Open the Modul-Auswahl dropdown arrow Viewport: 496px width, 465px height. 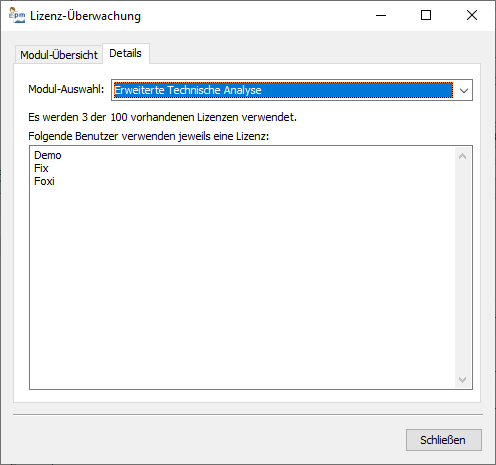pos(464,90)
